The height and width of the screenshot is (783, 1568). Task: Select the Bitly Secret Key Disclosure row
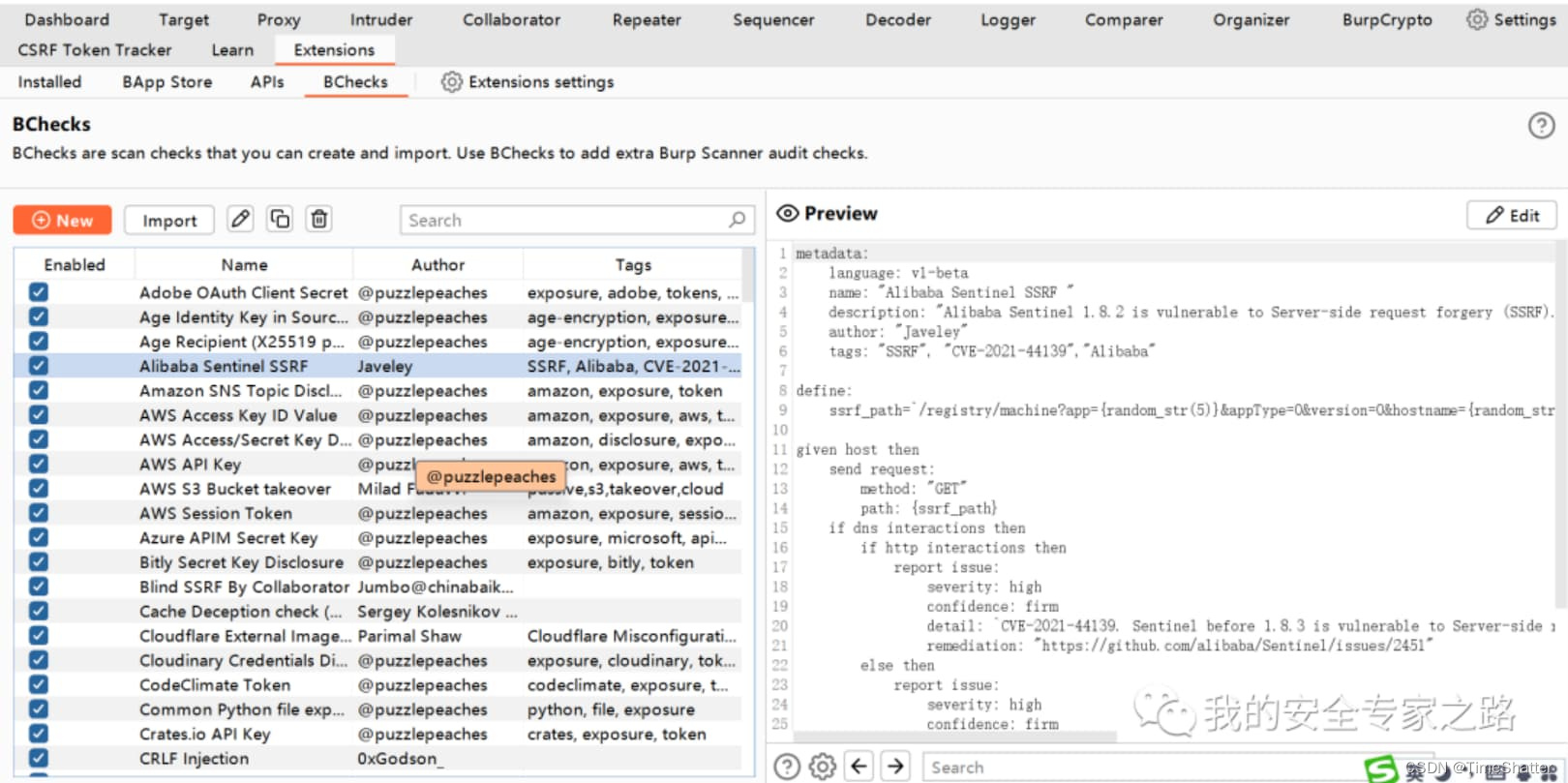pyautogui.click(x=378, y=562)
